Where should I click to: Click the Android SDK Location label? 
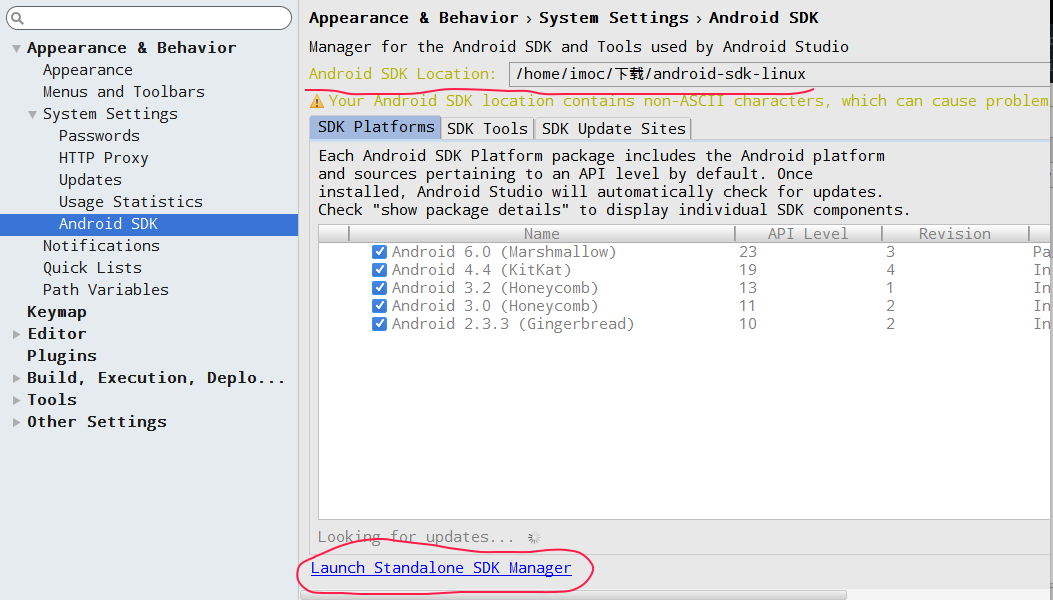click(x=402, y=74)
